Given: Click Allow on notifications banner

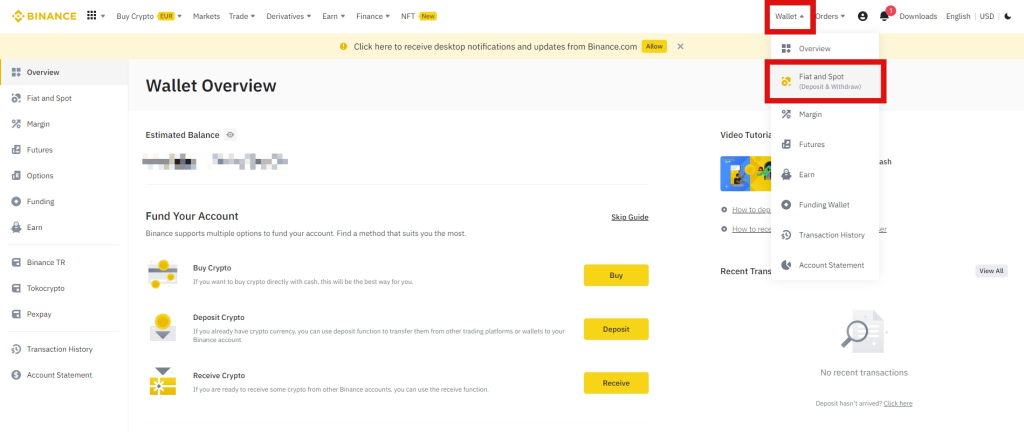Looking at the screenshot, I should 654,46.
